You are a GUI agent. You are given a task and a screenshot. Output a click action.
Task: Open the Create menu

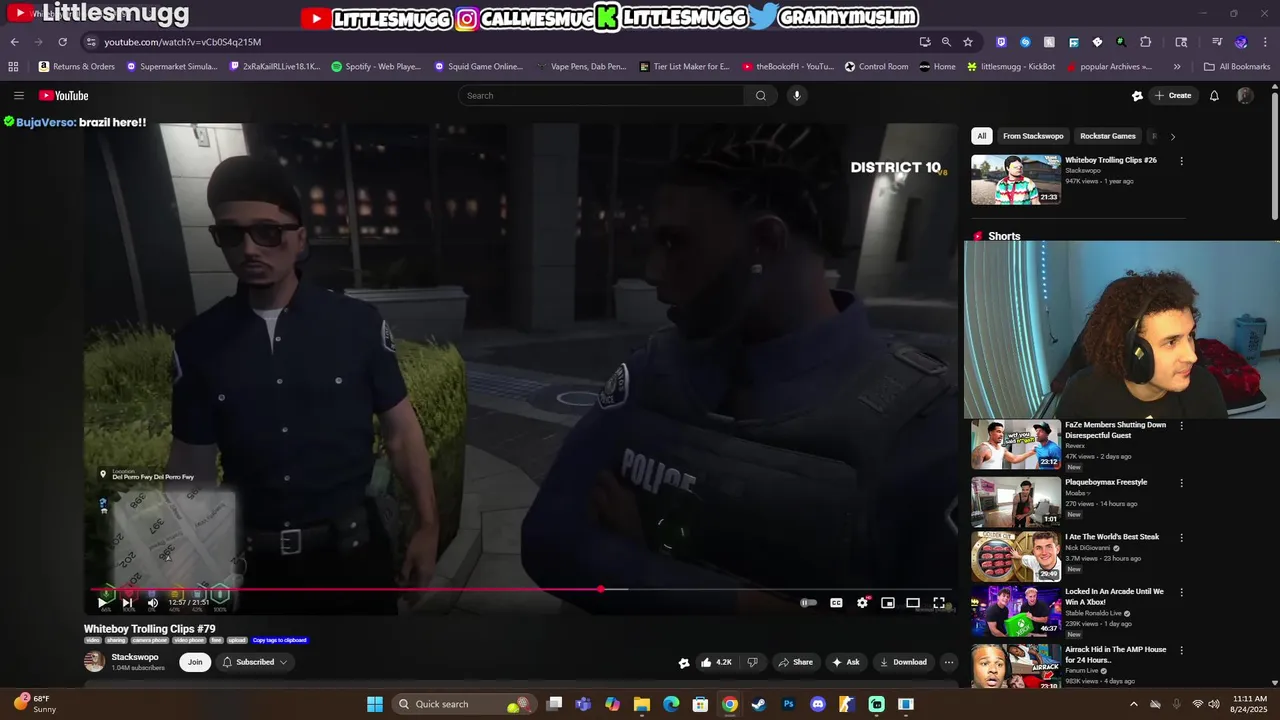click(1173, 95)
